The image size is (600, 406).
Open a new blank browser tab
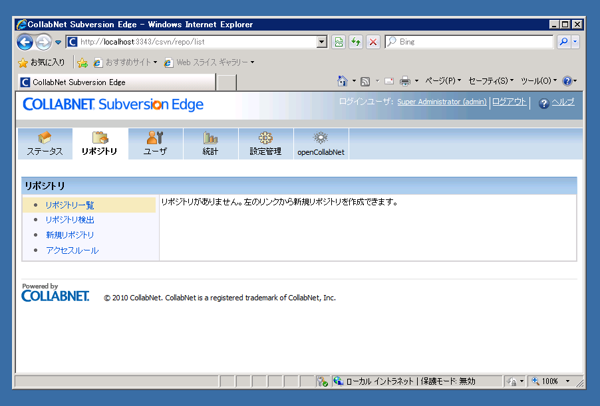(227, 82)
